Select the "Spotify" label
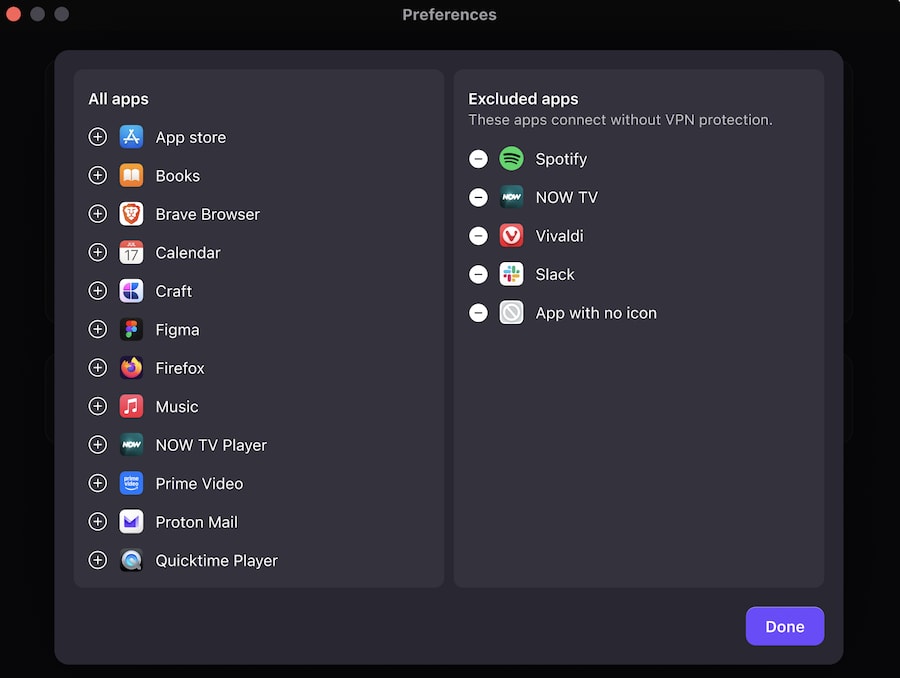Image resolution: width=900 pixels, height=678 pixels. 561,160
